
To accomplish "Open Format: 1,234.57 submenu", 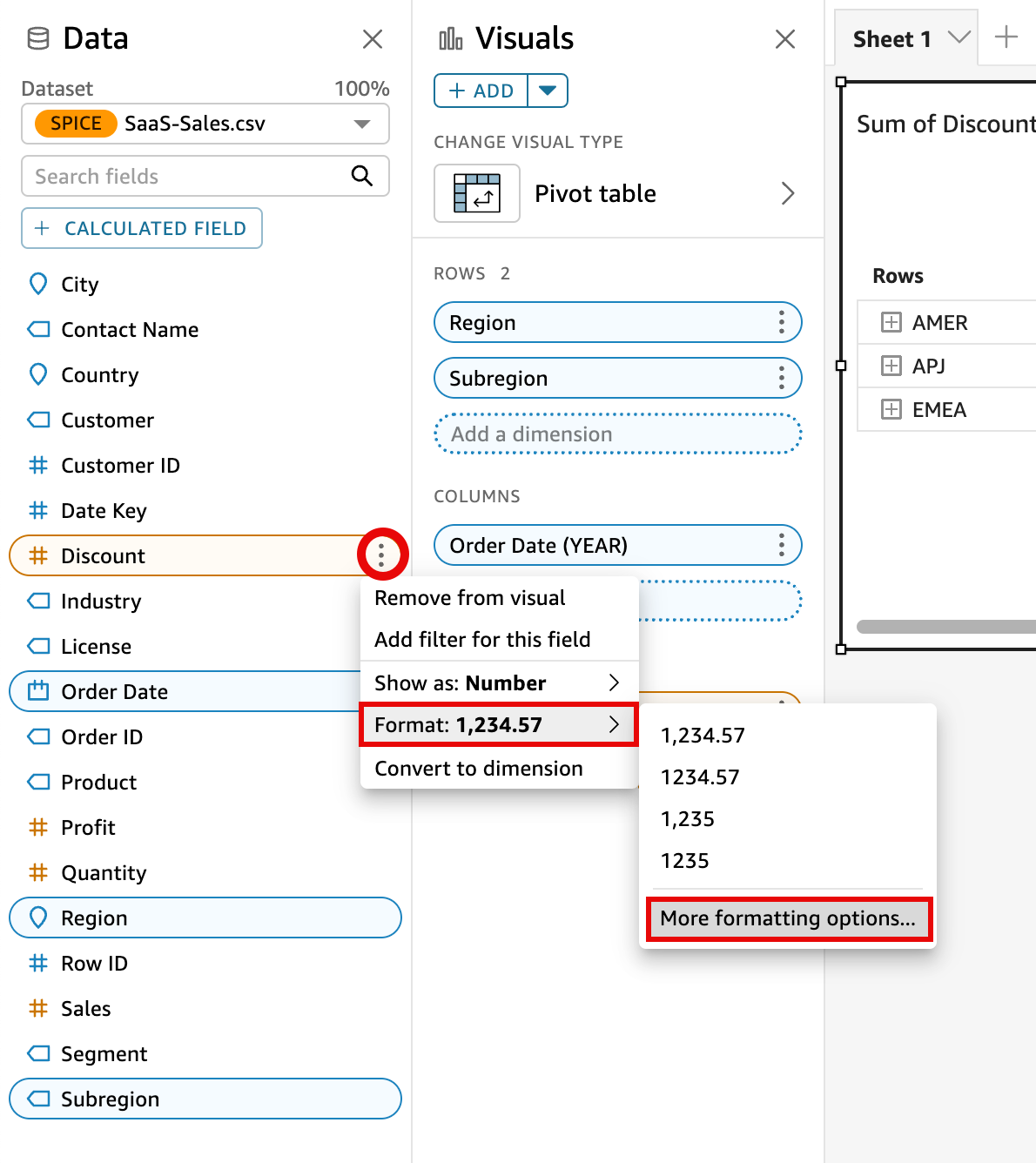I will coord(499,724).
